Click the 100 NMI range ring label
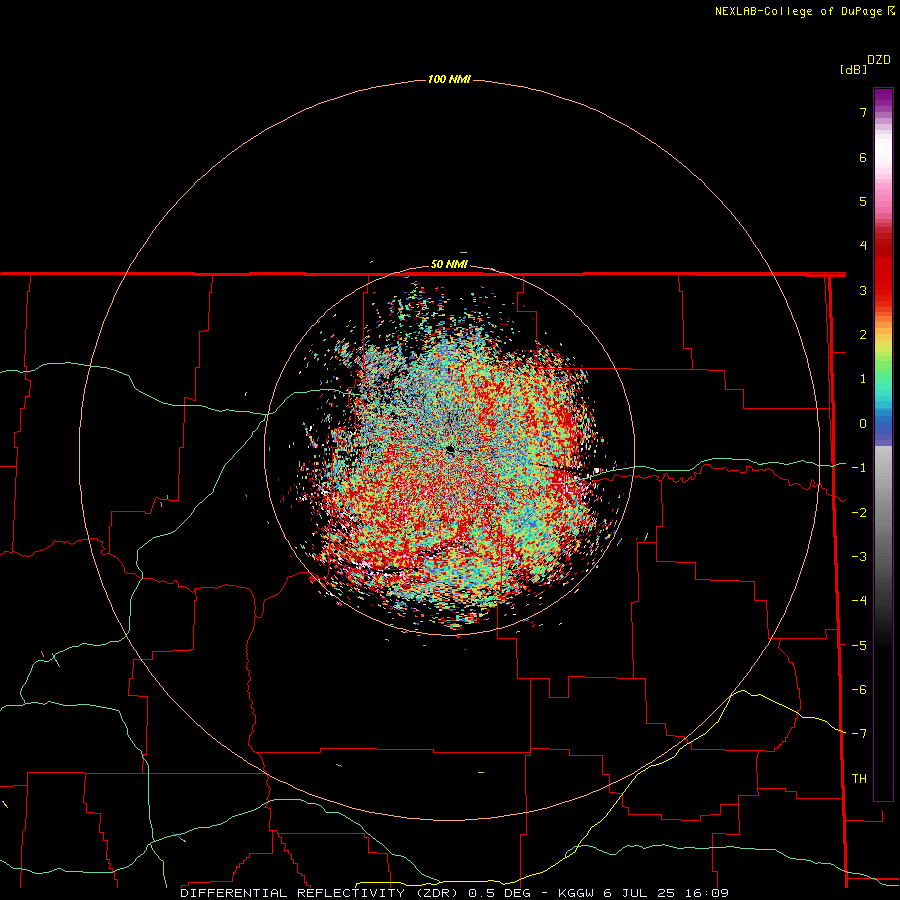This screenshot has height=900, width=900. (449, 79)
